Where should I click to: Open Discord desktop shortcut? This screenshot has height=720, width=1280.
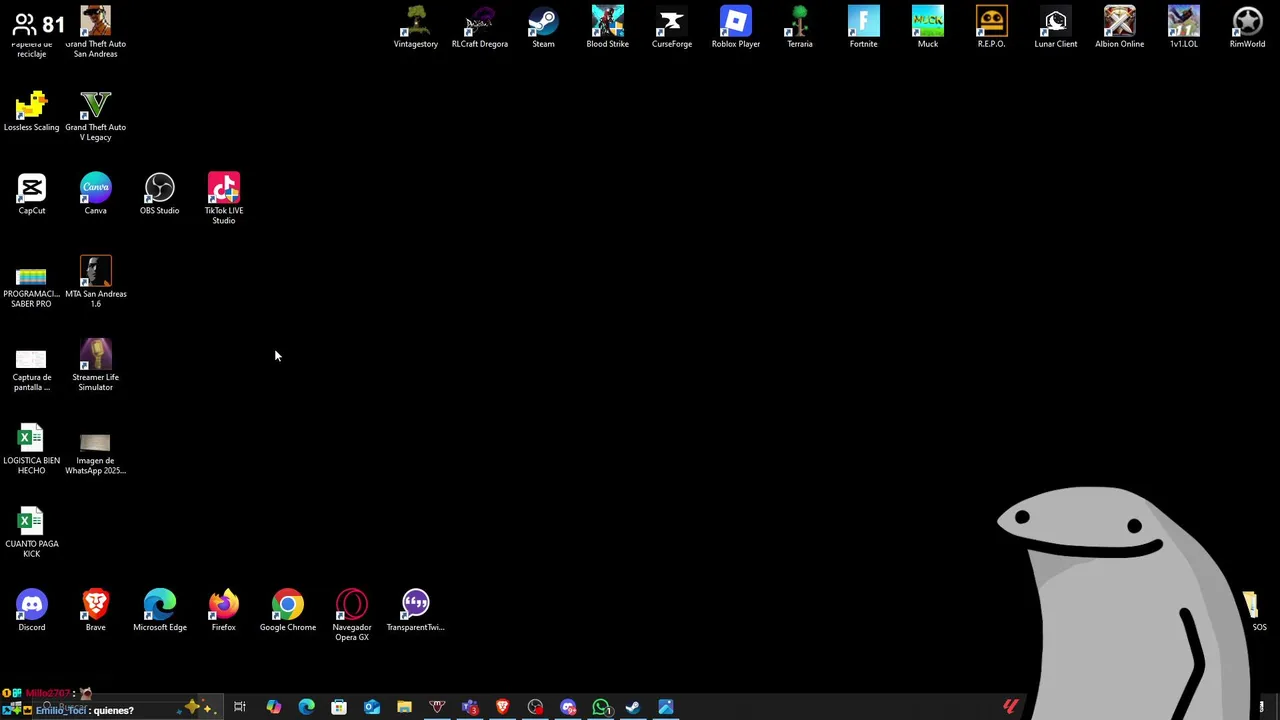[x=31, y=611]
